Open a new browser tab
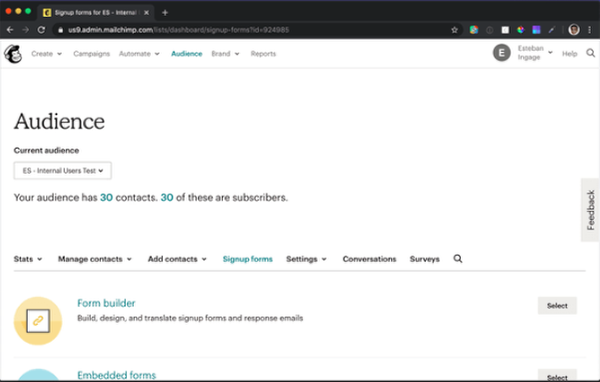This screenshot has width=600, height=382. [165, 13]
